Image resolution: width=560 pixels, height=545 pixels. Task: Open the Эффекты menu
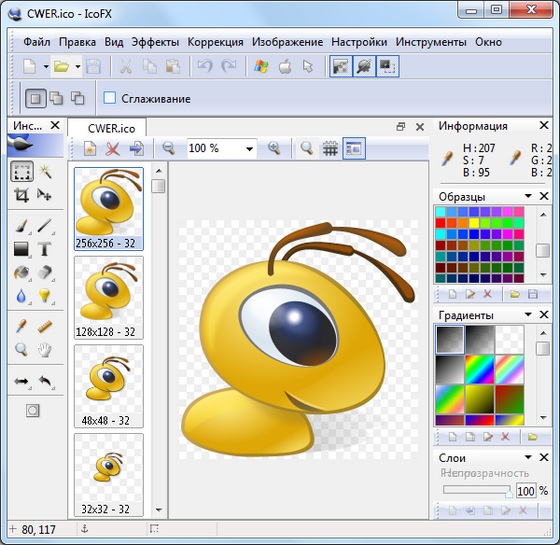155,42
